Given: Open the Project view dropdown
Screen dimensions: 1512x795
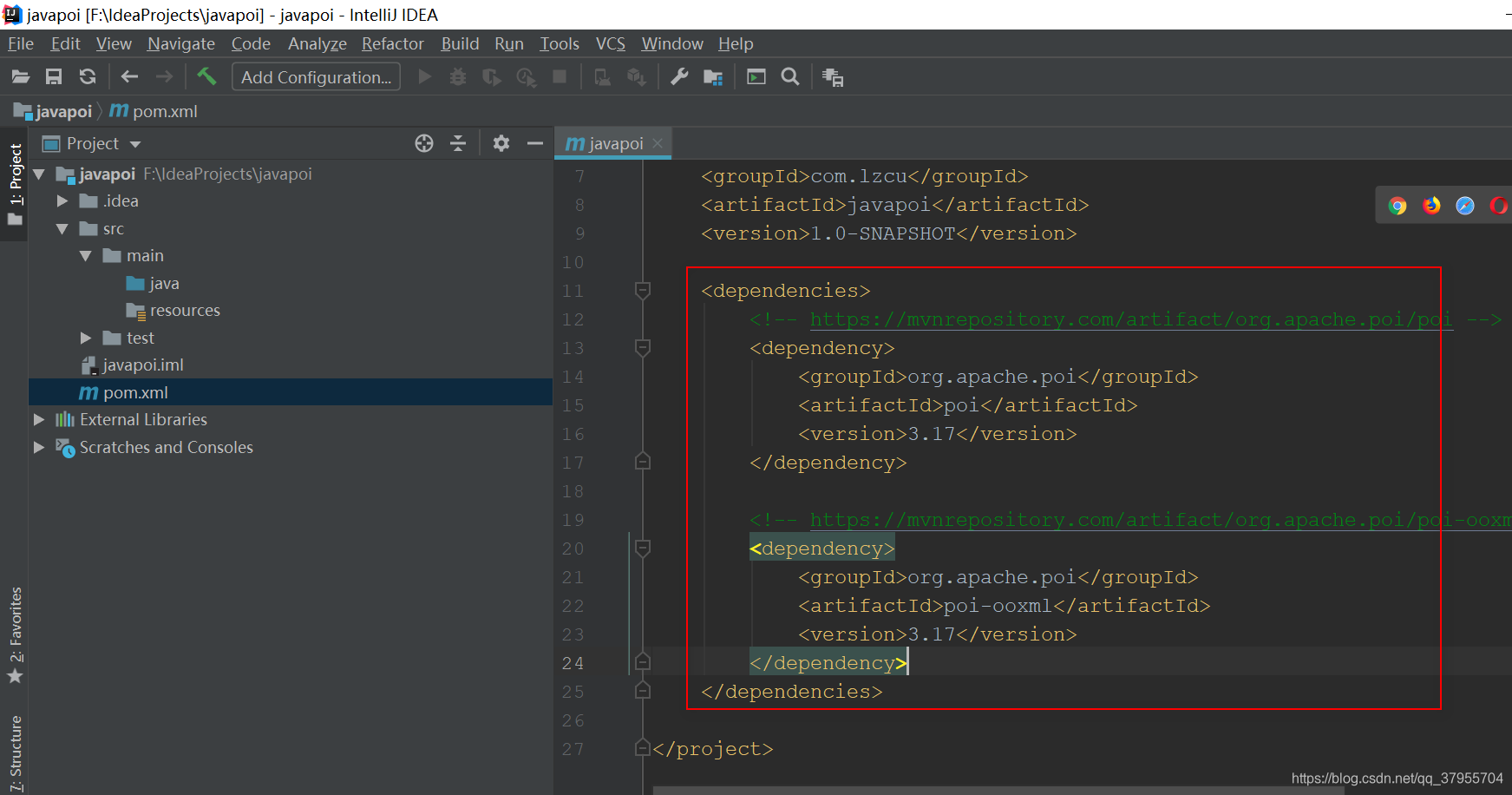Looking at the screenshot, I should coord(135,144).
